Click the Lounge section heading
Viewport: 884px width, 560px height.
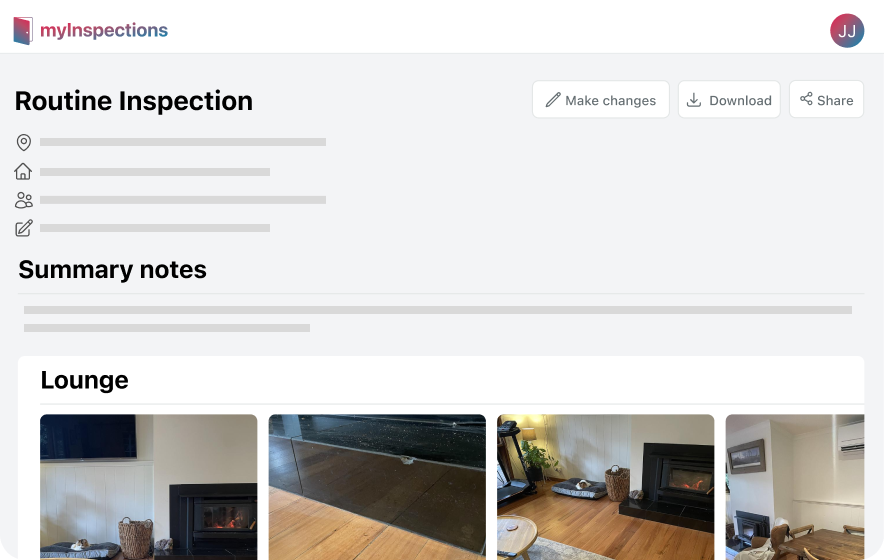pyautogui.click(x=85, y=380)
